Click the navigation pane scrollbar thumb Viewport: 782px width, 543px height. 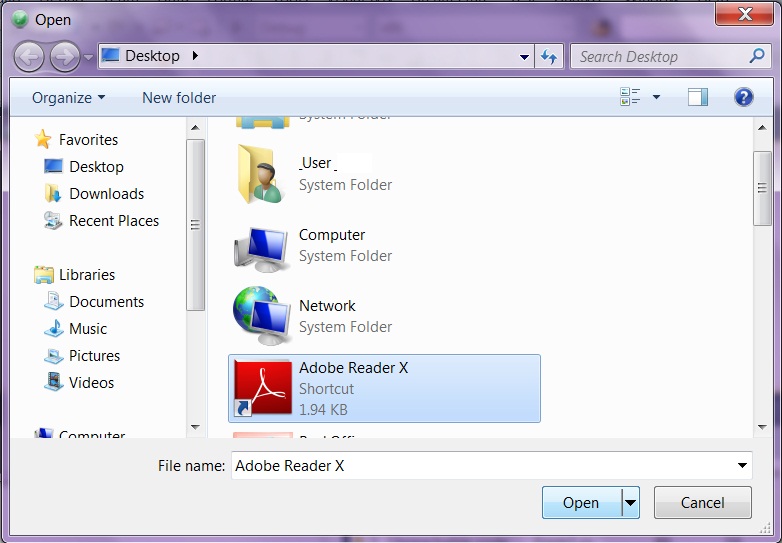point(195,225)
